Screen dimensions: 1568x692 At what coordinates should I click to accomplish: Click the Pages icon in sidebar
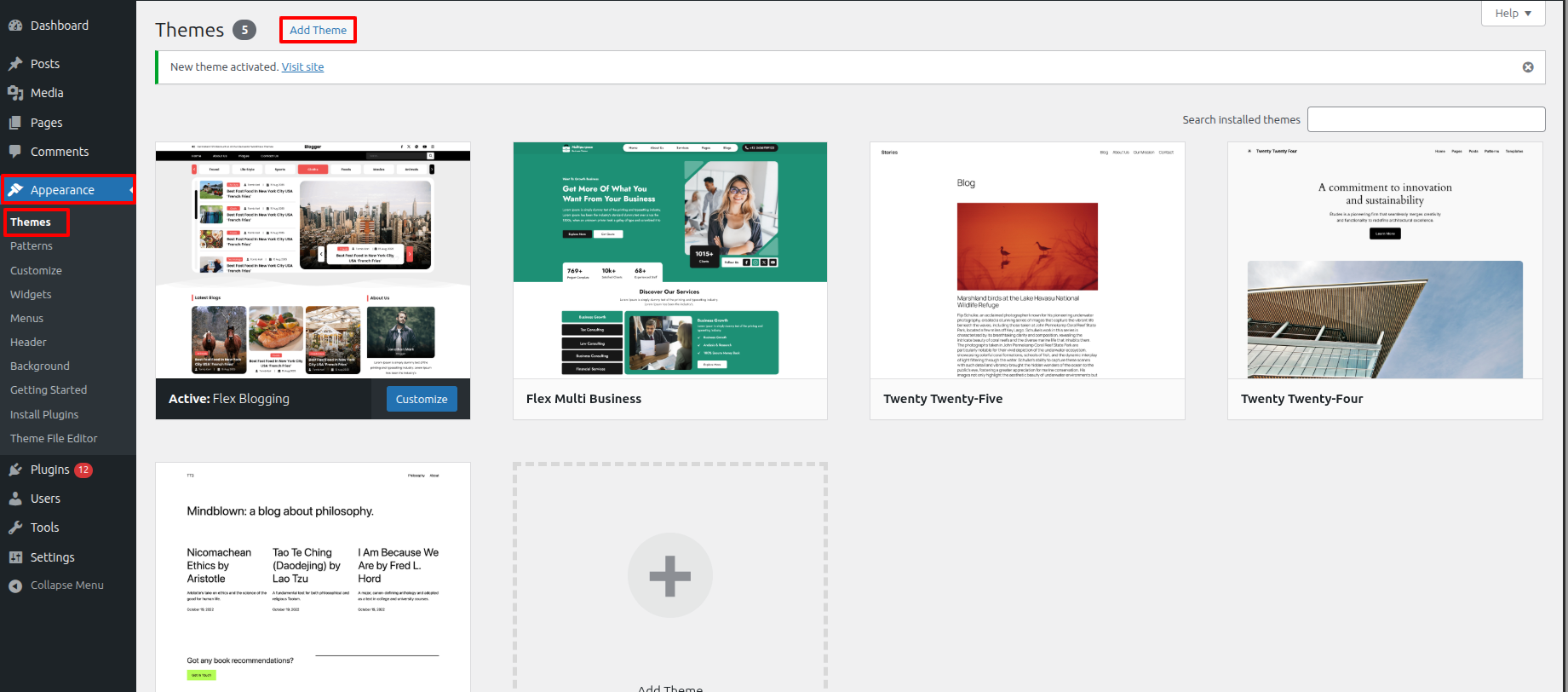point(15,123)
